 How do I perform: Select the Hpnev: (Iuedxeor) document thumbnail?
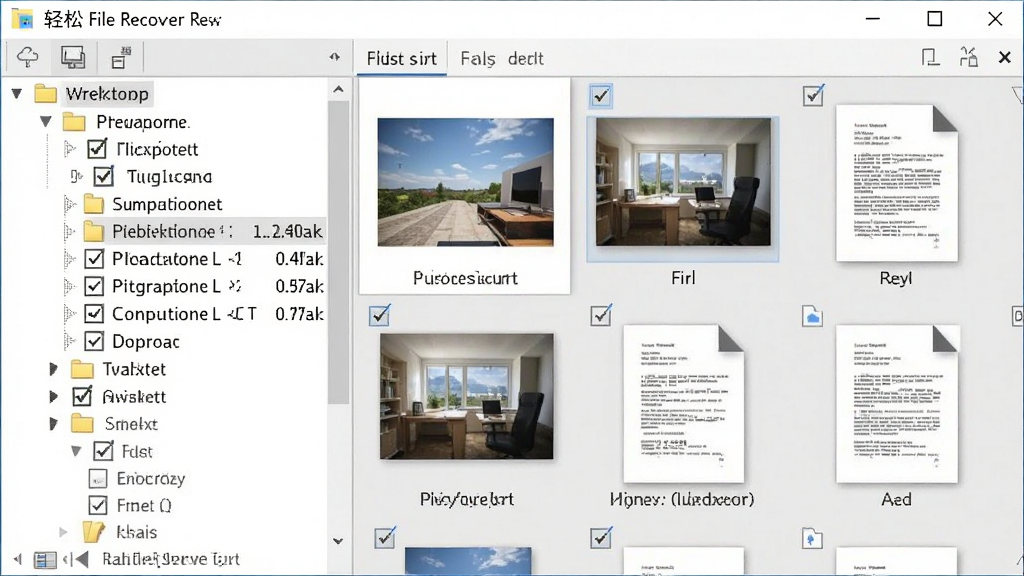pos(683,404)
